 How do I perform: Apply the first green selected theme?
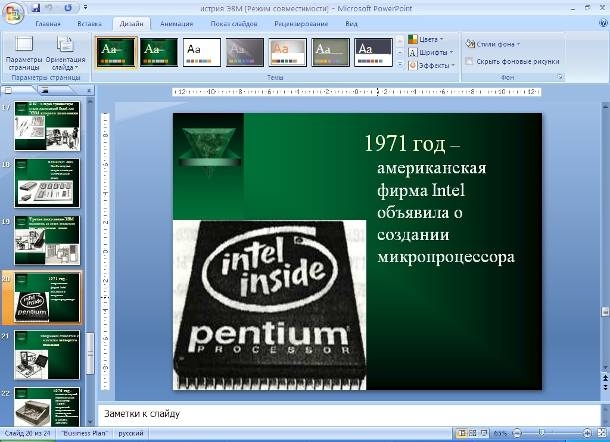click(x=116, y=52)
